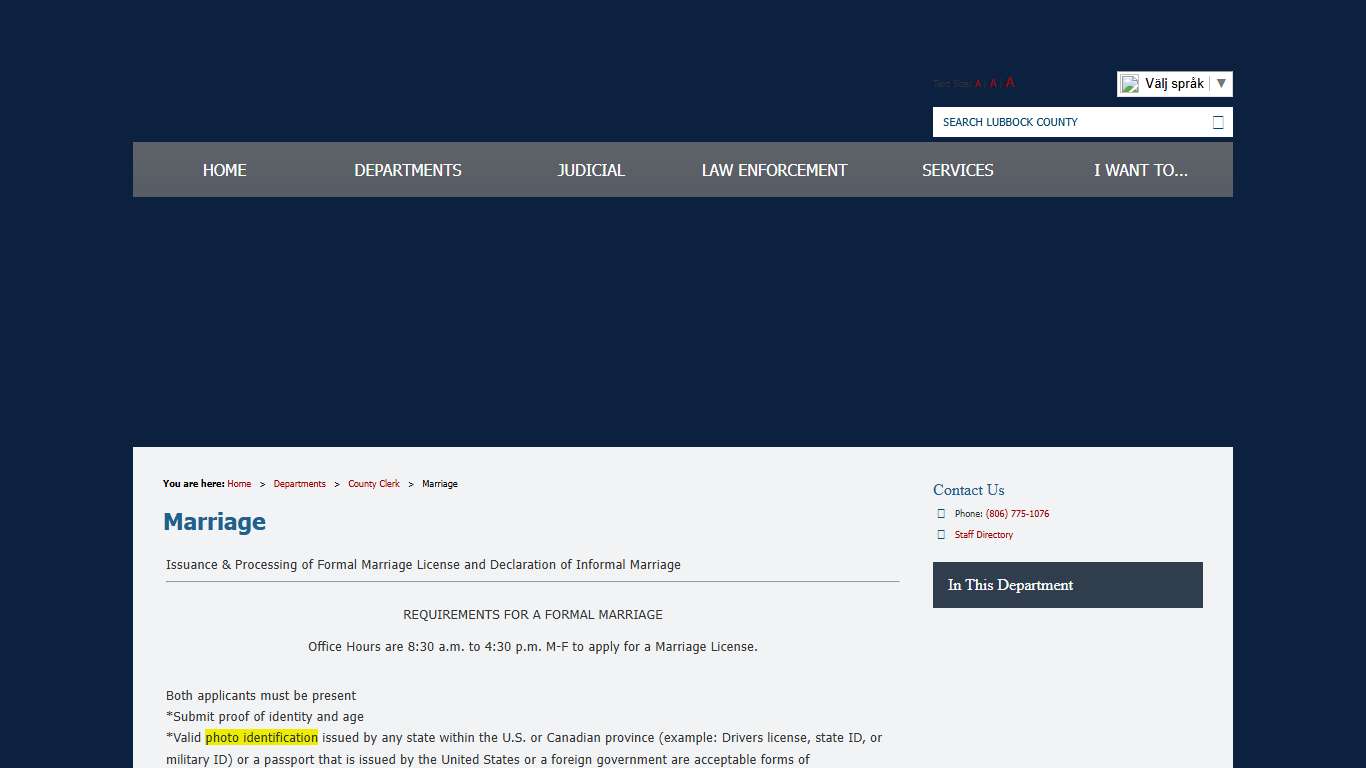Open the Välj språk language dropdown arrow

(x=1221, y=84)
